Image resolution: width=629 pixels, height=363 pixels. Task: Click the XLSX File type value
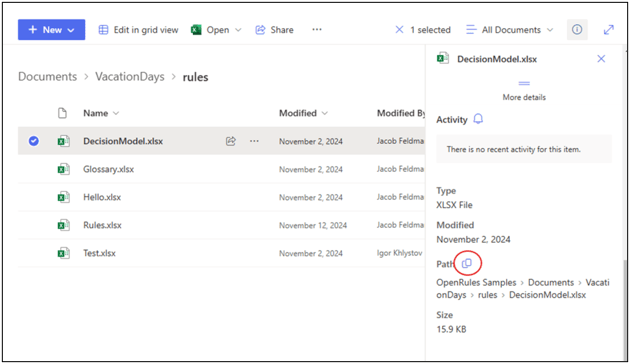click(x=455, y=205)
